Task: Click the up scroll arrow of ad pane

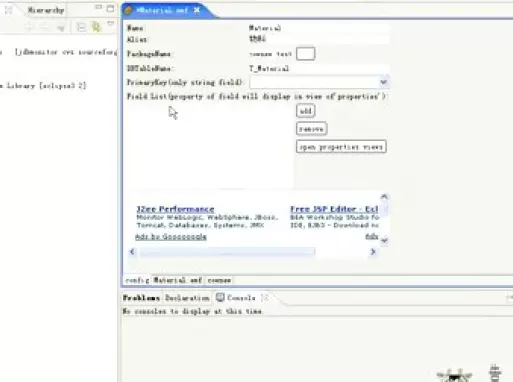Action: (x=384, y=197)
